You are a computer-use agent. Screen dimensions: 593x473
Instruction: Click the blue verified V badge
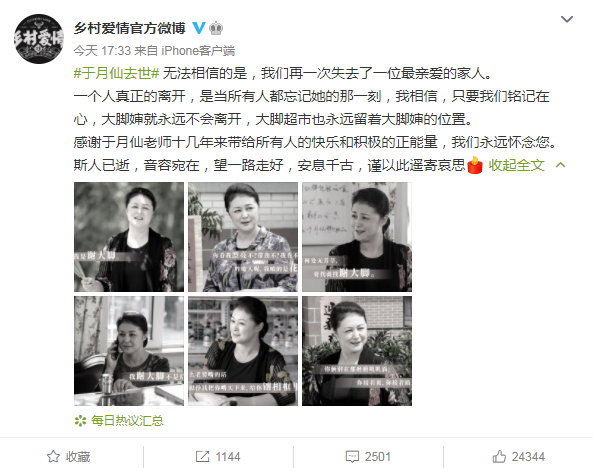click(199, 28)
